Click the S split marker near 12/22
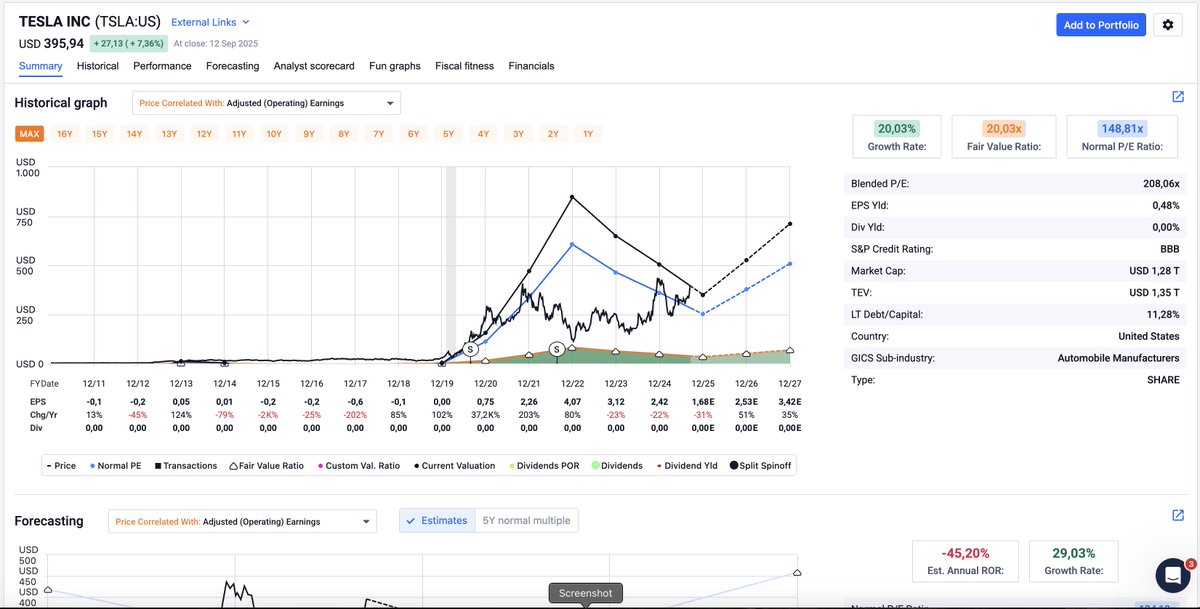This screenshot has height=609, width=1200. click(x=557, y=349)
